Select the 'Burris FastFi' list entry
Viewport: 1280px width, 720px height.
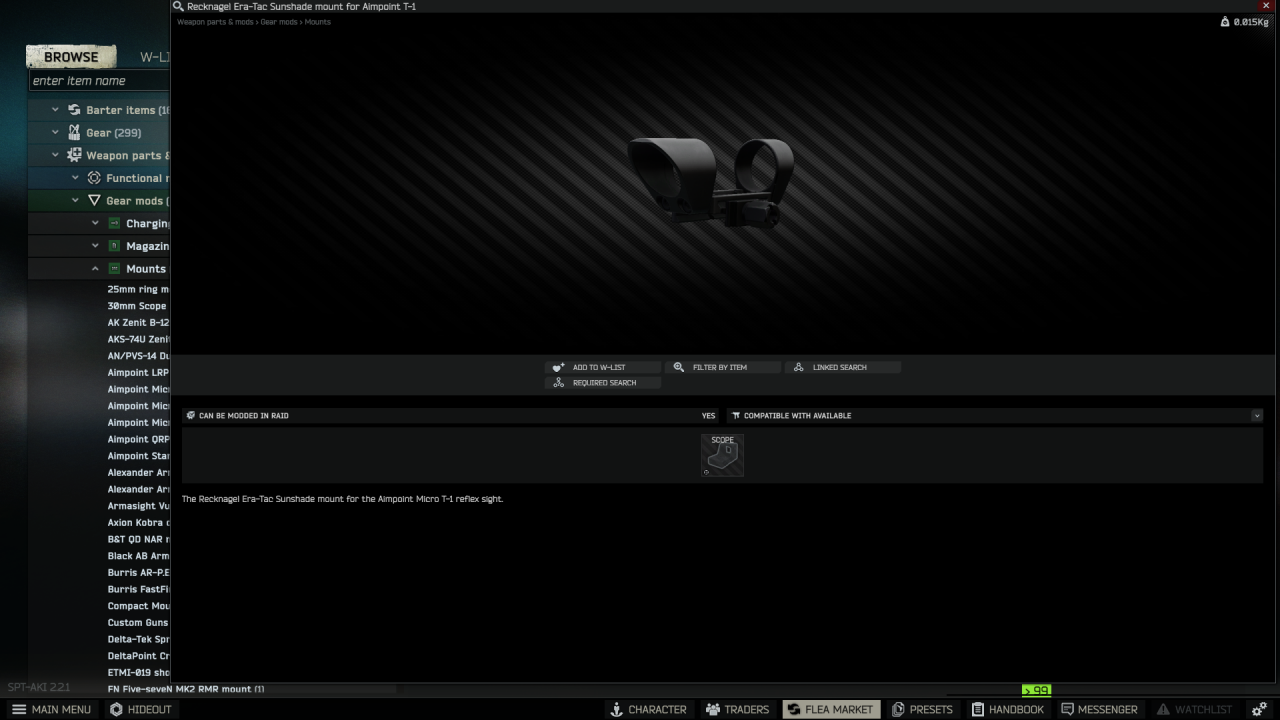pos(138,589)
